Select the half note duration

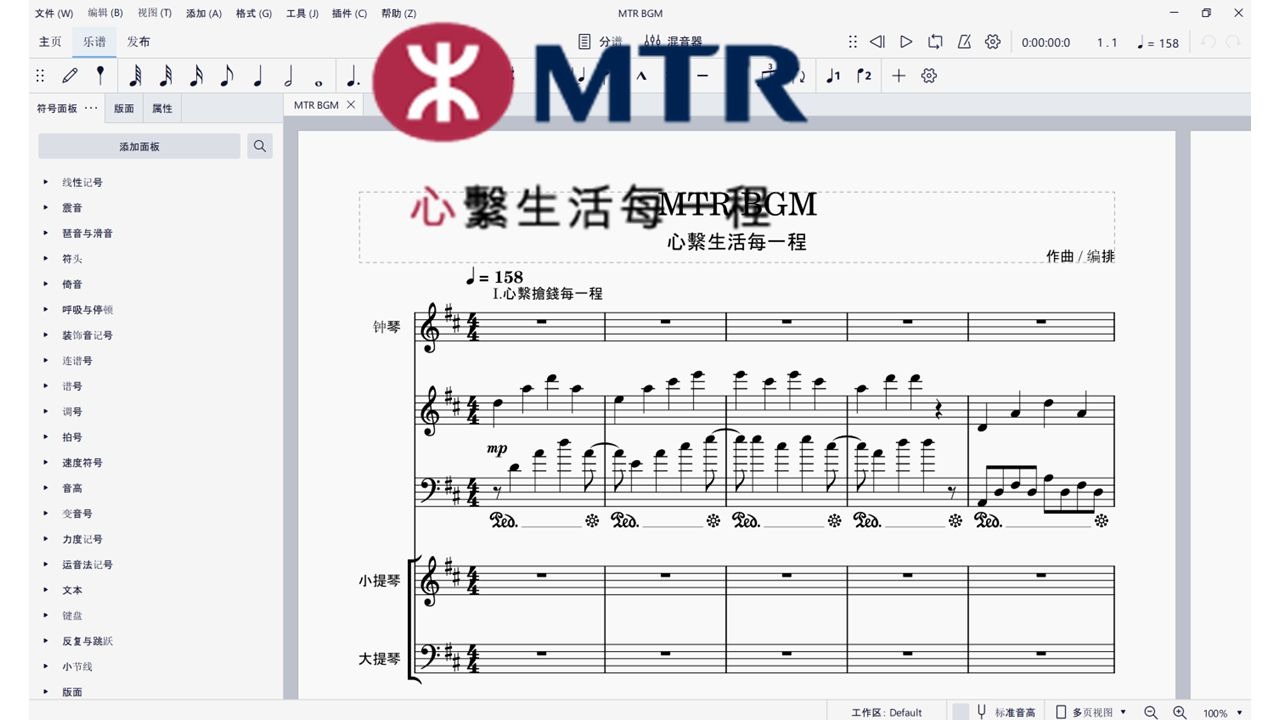[288, 76]
